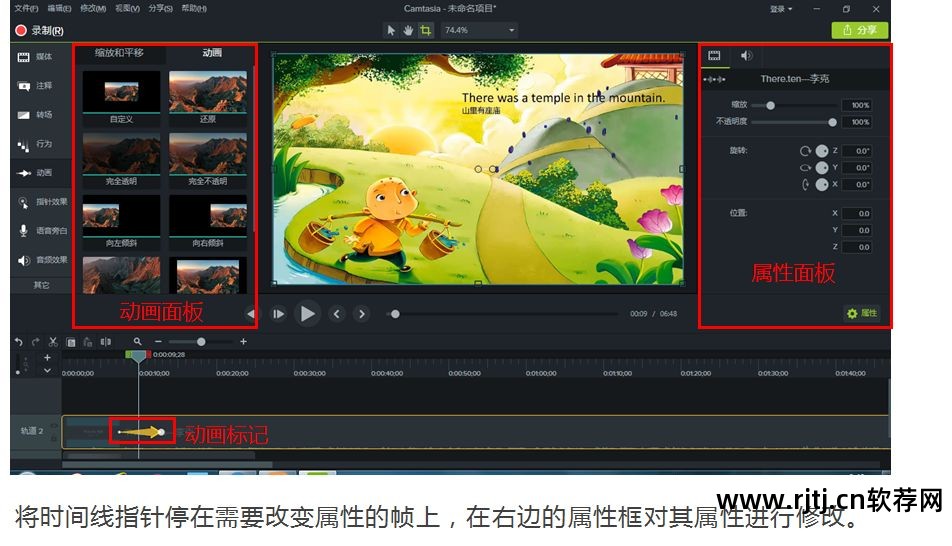Open the 编辑(E) menu
Image resolution: width=952 pixels, height=546 pixels.
(x=60, y=9)
